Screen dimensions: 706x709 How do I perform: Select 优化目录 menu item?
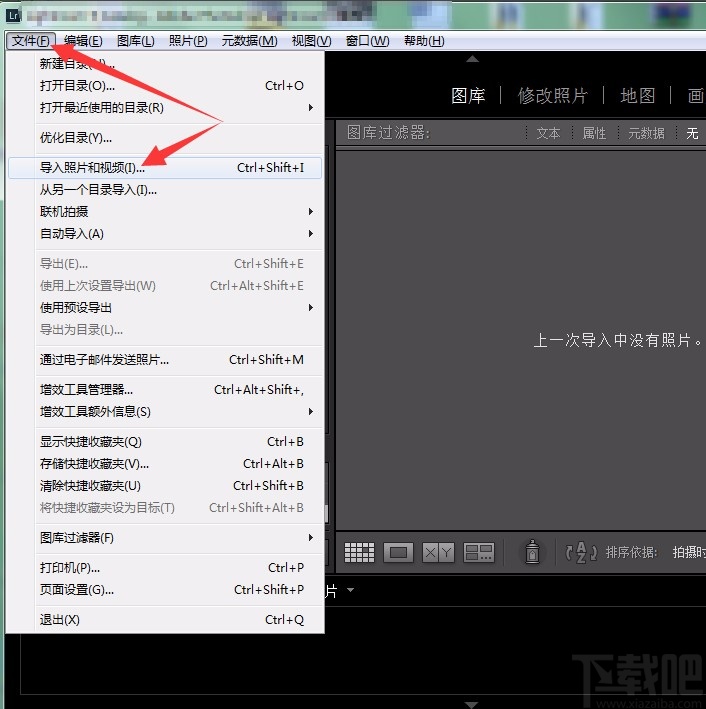[166, 138]
